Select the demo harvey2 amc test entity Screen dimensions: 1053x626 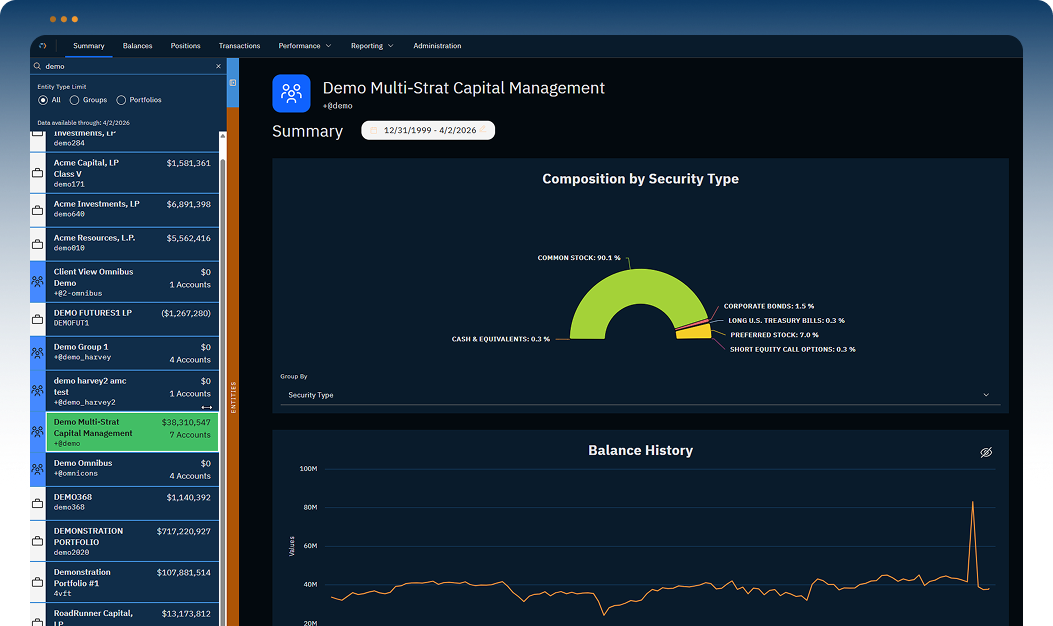click(132, 391)
